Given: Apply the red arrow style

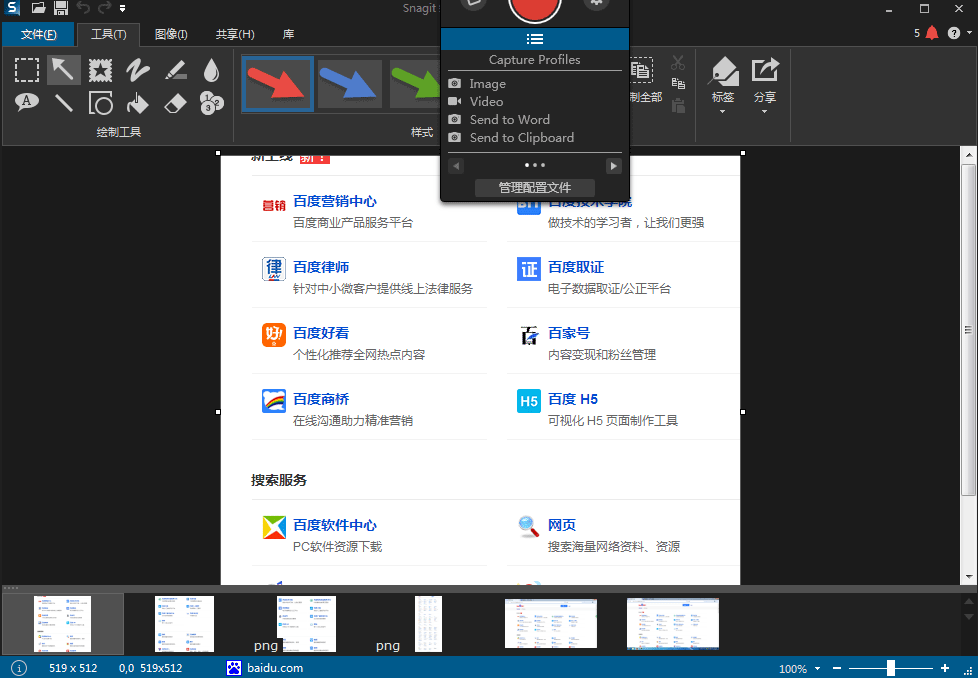Looking at the screenshot, I should tap(278, 84).
